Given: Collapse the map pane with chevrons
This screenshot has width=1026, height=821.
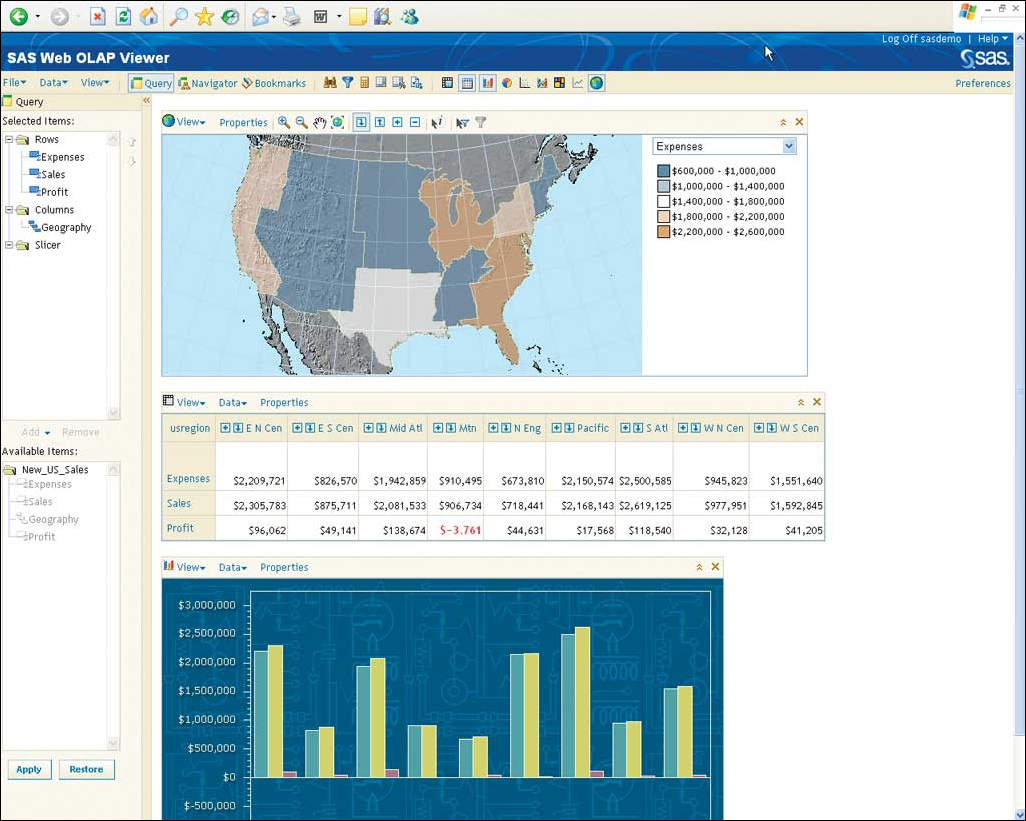Looking at the screenshot, I should [783, 122].
